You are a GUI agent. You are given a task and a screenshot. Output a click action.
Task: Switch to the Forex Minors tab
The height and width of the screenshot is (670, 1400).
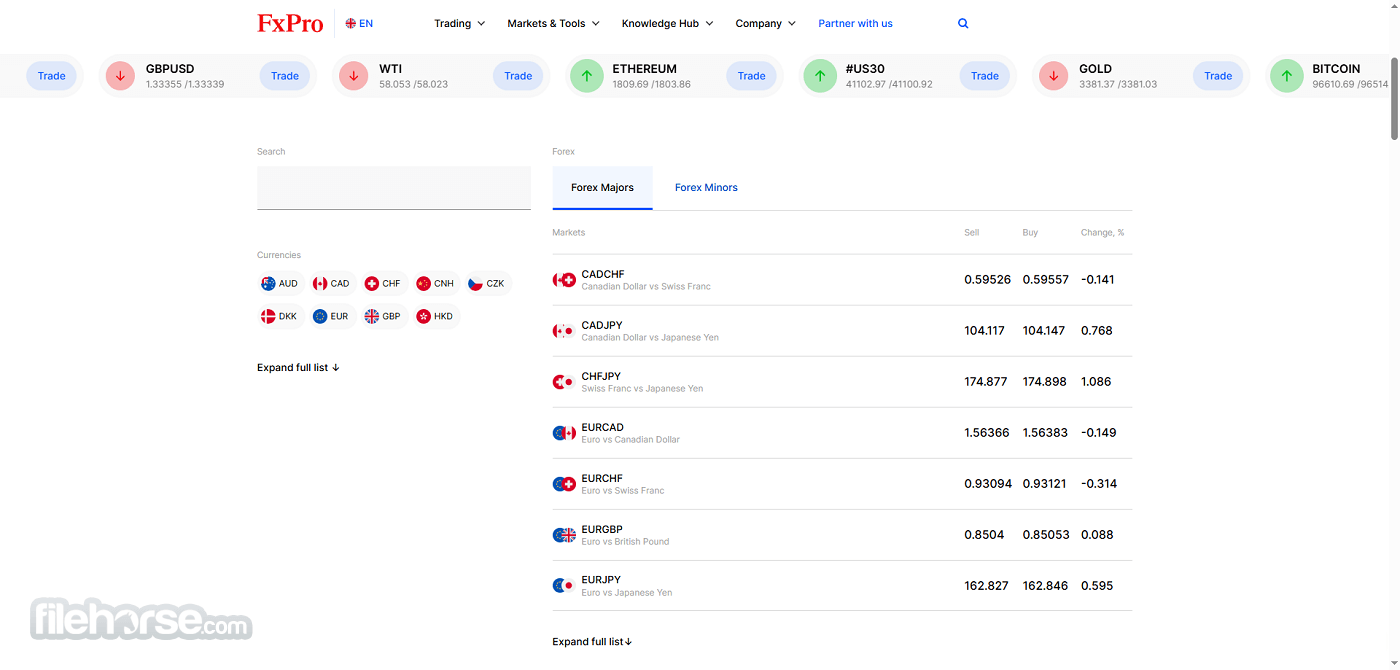click(x=706, y=188)
